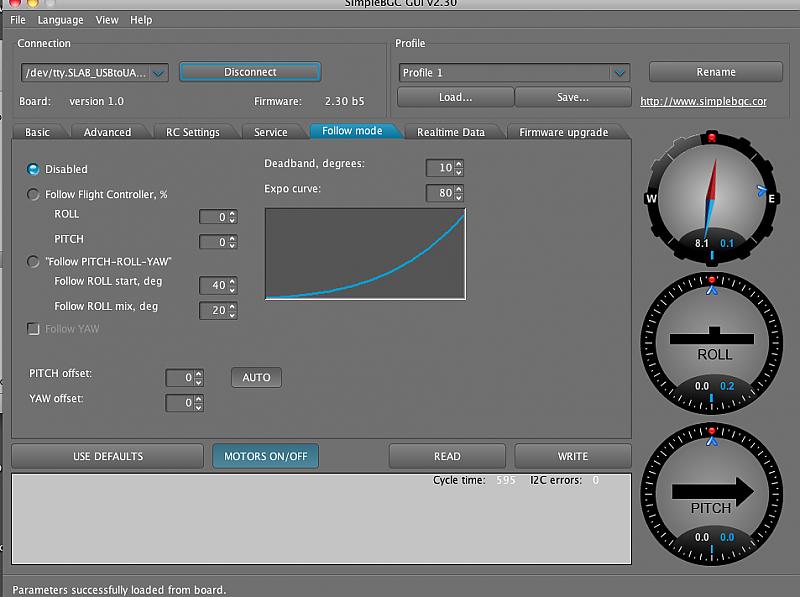The width and height of the screenshot is (800, 597).
Task: Click the WRITE button
Action: [572, 456]
